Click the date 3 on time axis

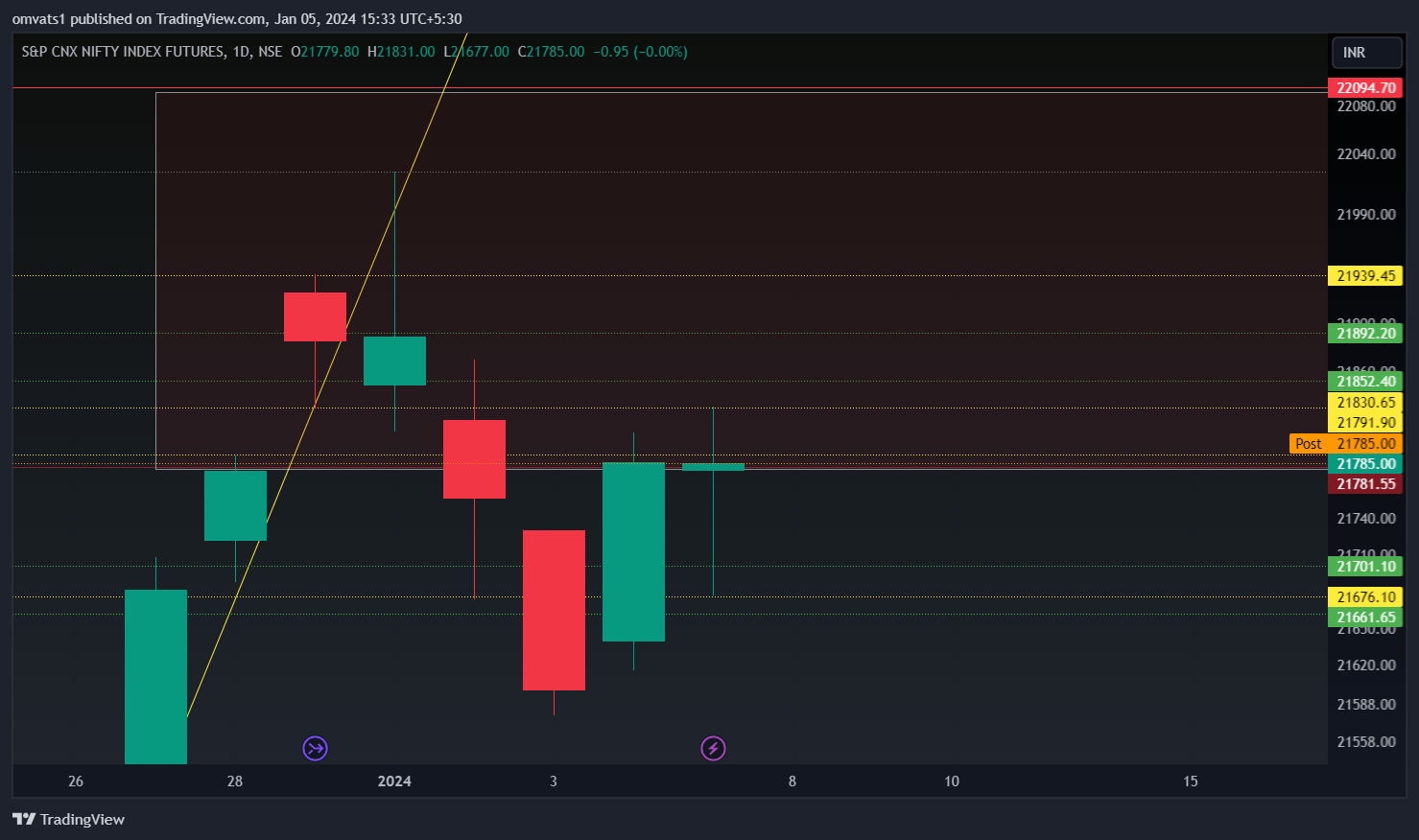pyautogui.click(x=554, y=782)
